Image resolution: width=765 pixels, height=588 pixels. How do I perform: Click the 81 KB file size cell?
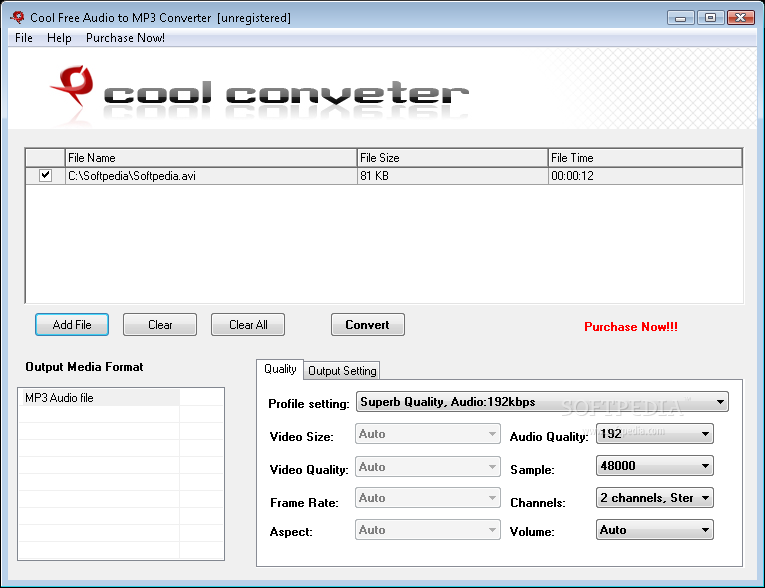[x=452, y=176]
